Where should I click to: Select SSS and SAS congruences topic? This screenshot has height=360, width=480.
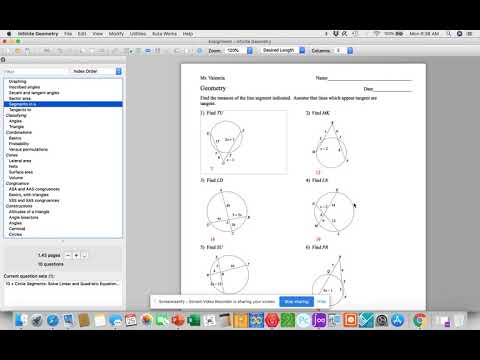[34, 200]
